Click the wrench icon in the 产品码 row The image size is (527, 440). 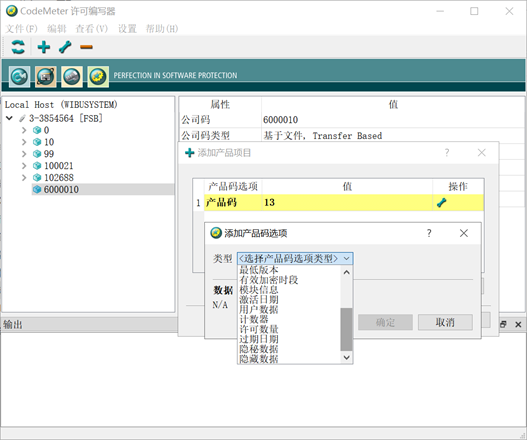point(441,203)
